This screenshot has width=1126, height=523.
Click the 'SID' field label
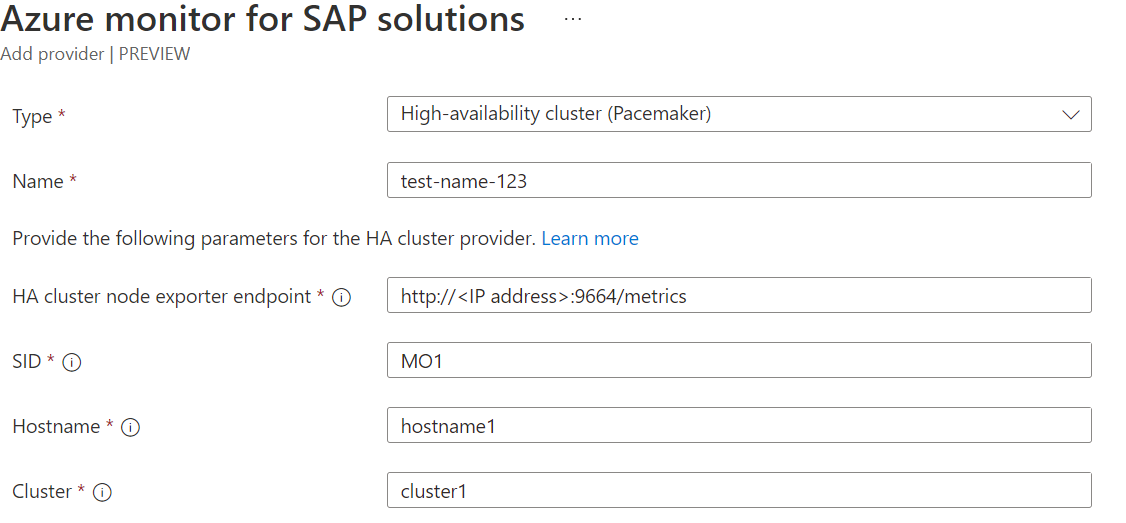tap(28, 362)
